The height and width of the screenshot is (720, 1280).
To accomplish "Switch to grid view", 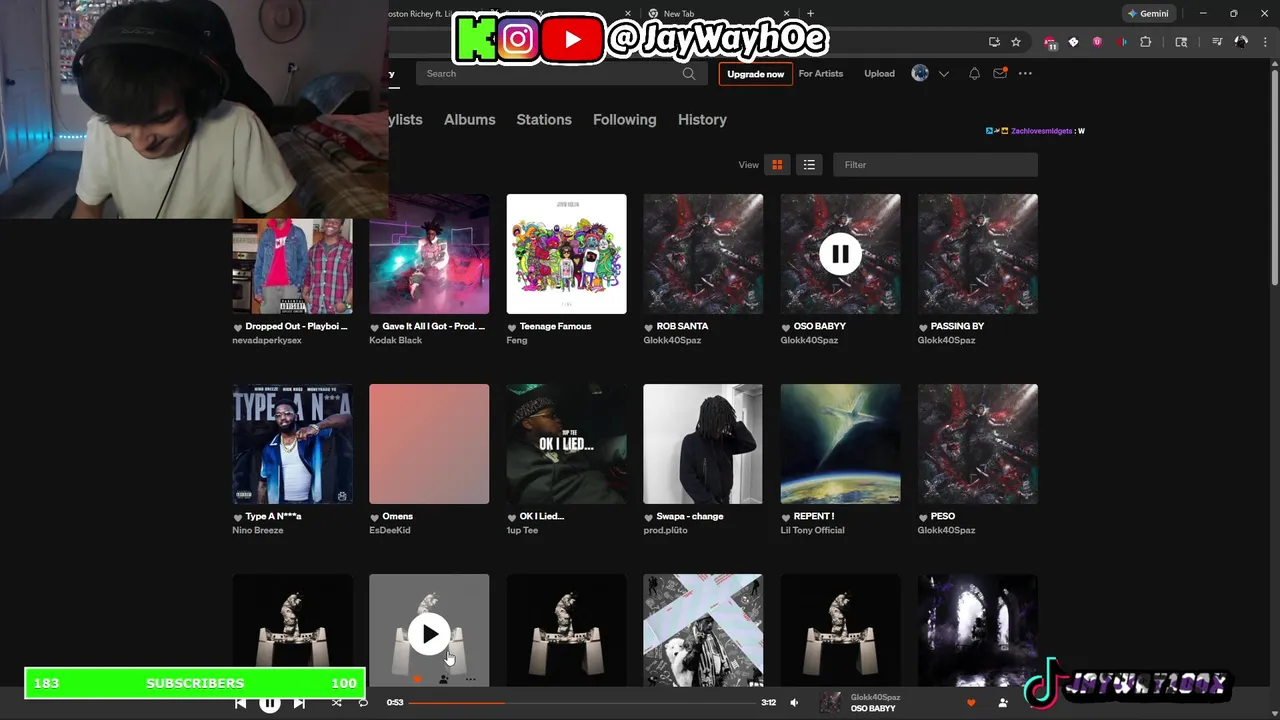I will (x=777, y=165).
